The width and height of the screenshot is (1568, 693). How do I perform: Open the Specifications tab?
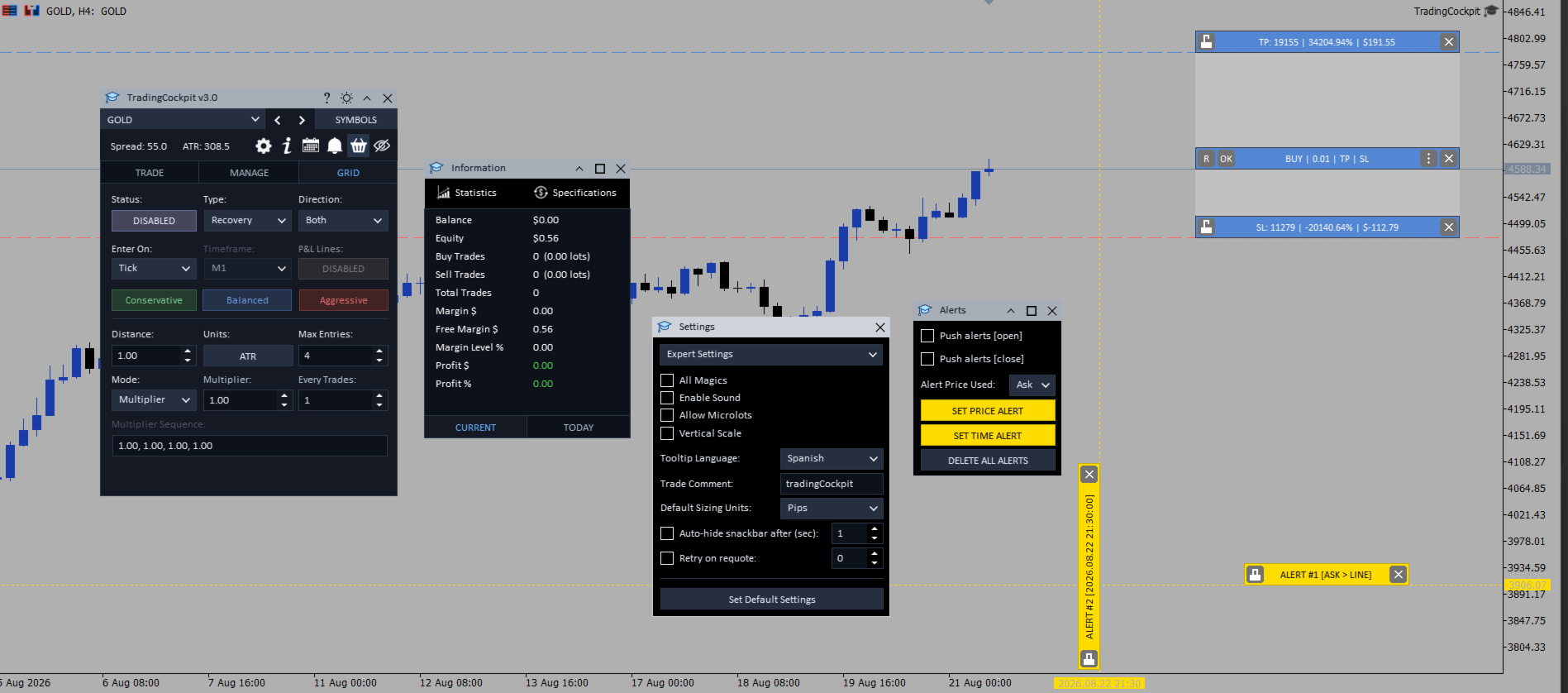(x=575, y=193)
